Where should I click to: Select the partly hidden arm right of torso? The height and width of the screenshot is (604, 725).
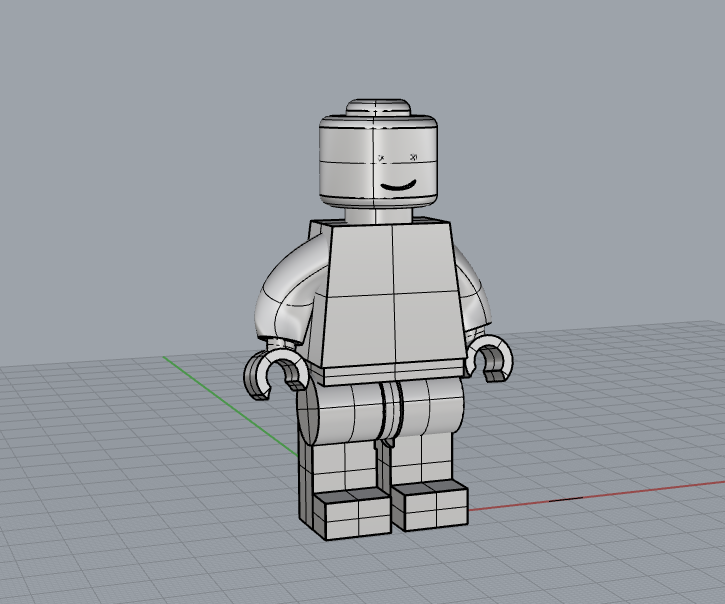474,291
